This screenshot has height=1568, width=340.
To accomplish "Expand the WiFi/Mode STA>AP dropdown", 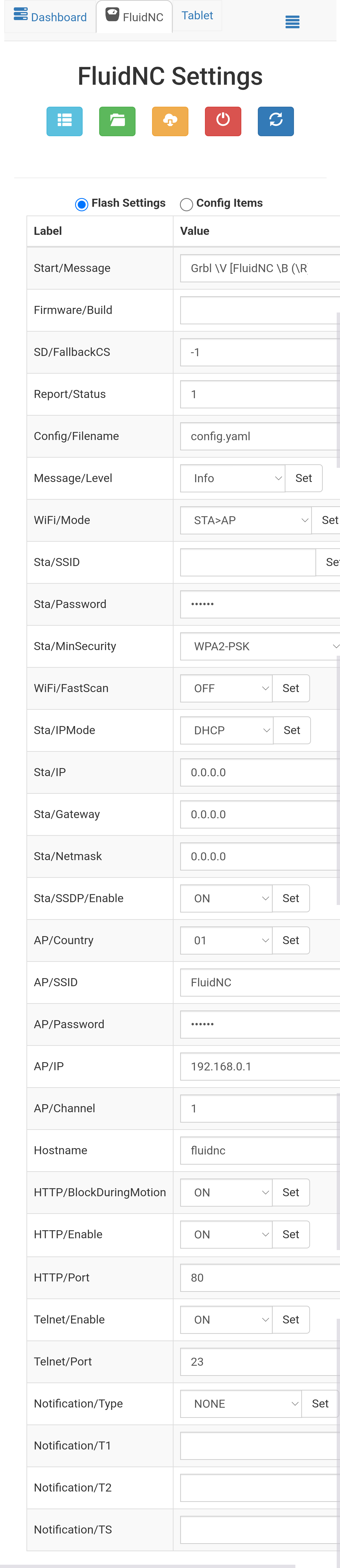I will tap(246, 520).
